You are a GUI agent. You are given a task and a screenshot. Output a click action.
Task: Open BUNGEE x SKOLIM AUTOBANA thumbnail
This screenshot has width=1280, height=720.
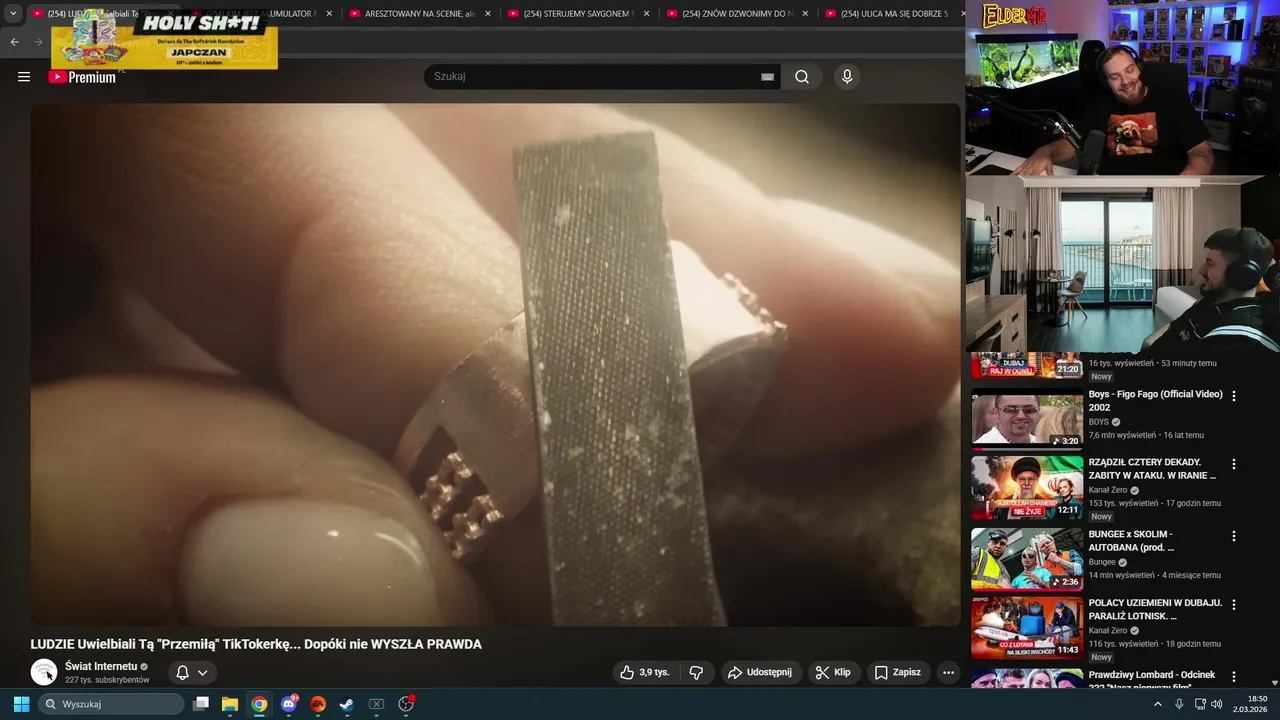pos(1027,559)
